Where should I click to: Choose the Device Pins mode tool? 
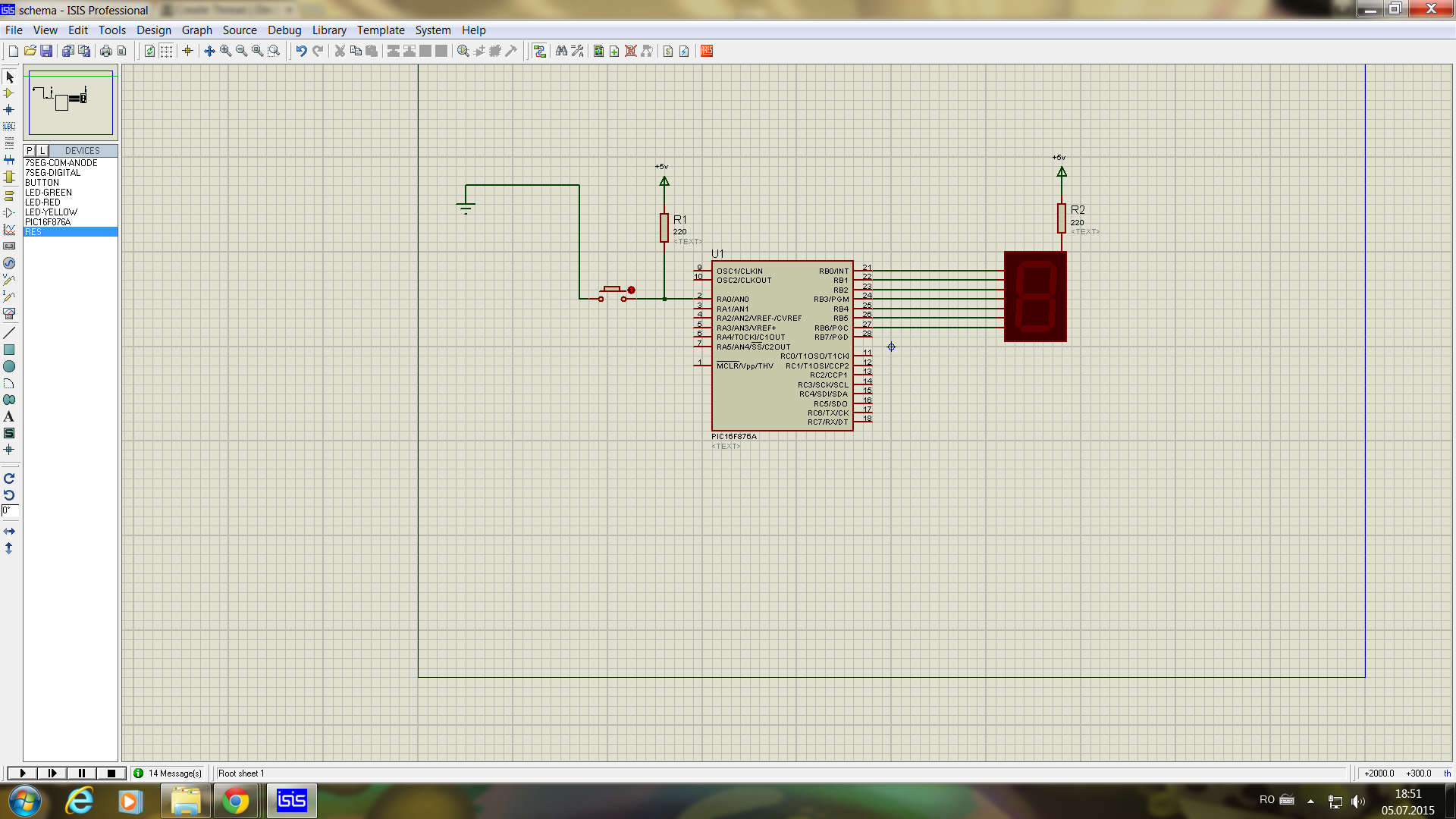click(9, 212)
